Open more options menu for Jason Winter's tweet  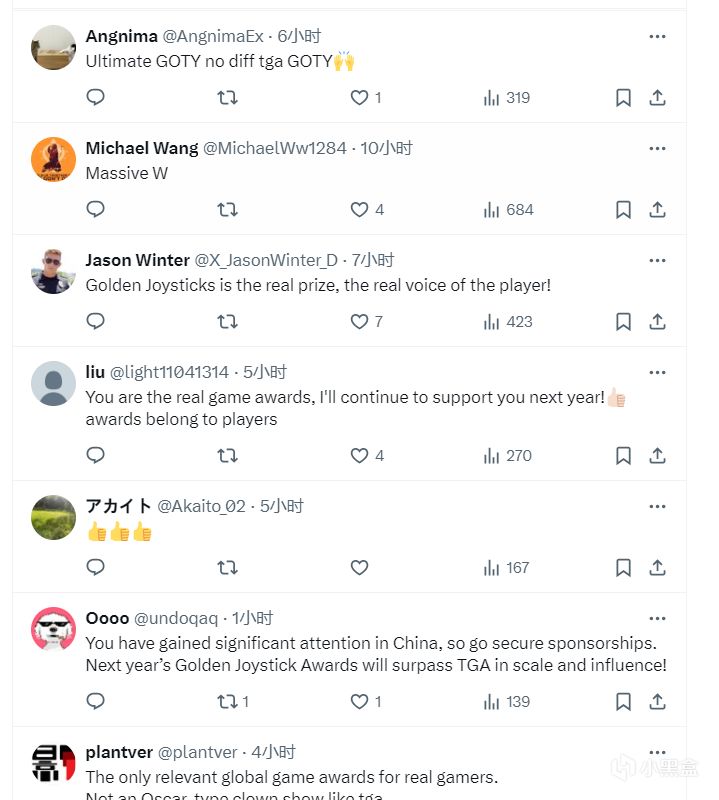657,261
